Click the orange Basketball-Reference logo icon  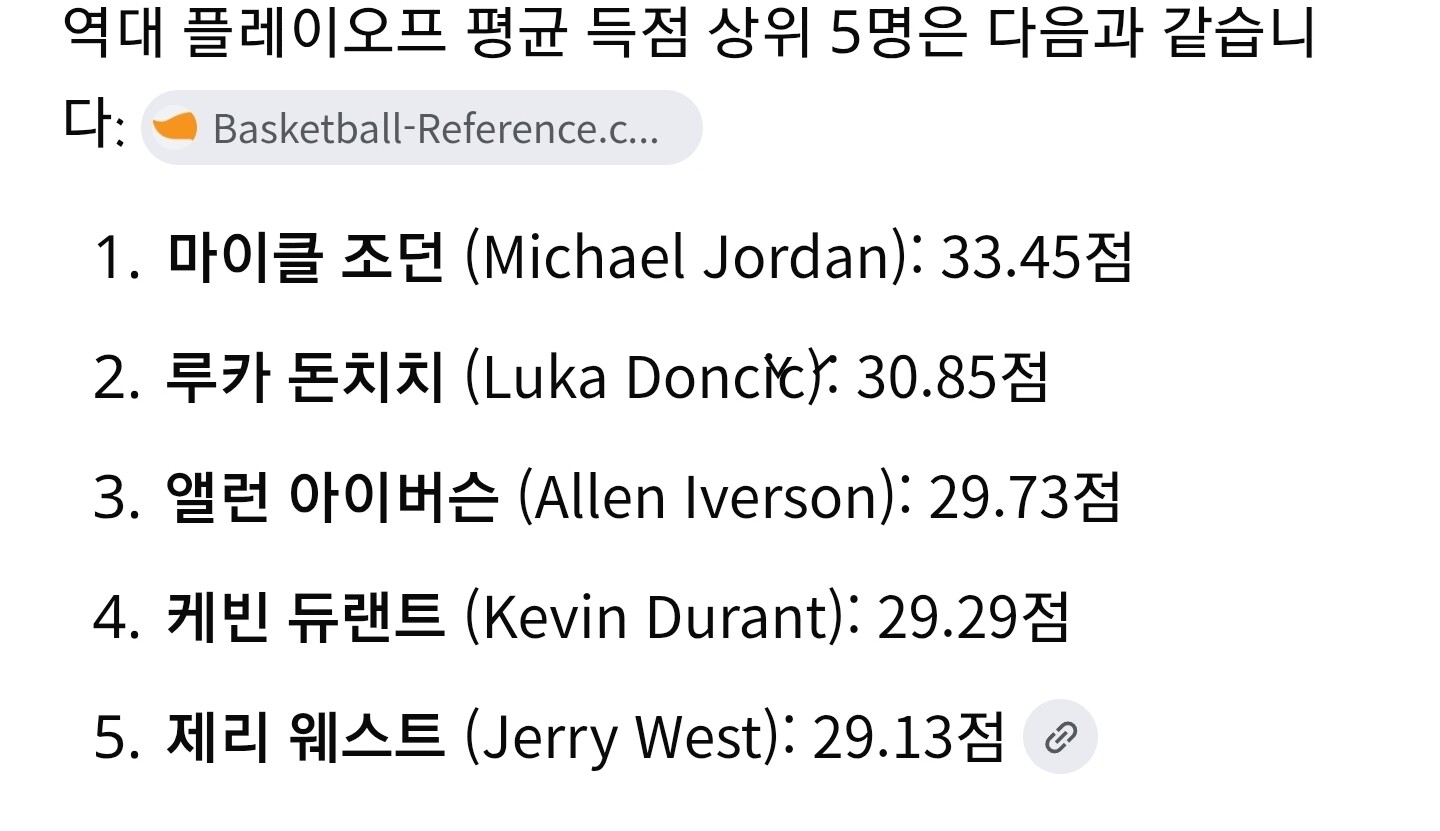(175, 128)
